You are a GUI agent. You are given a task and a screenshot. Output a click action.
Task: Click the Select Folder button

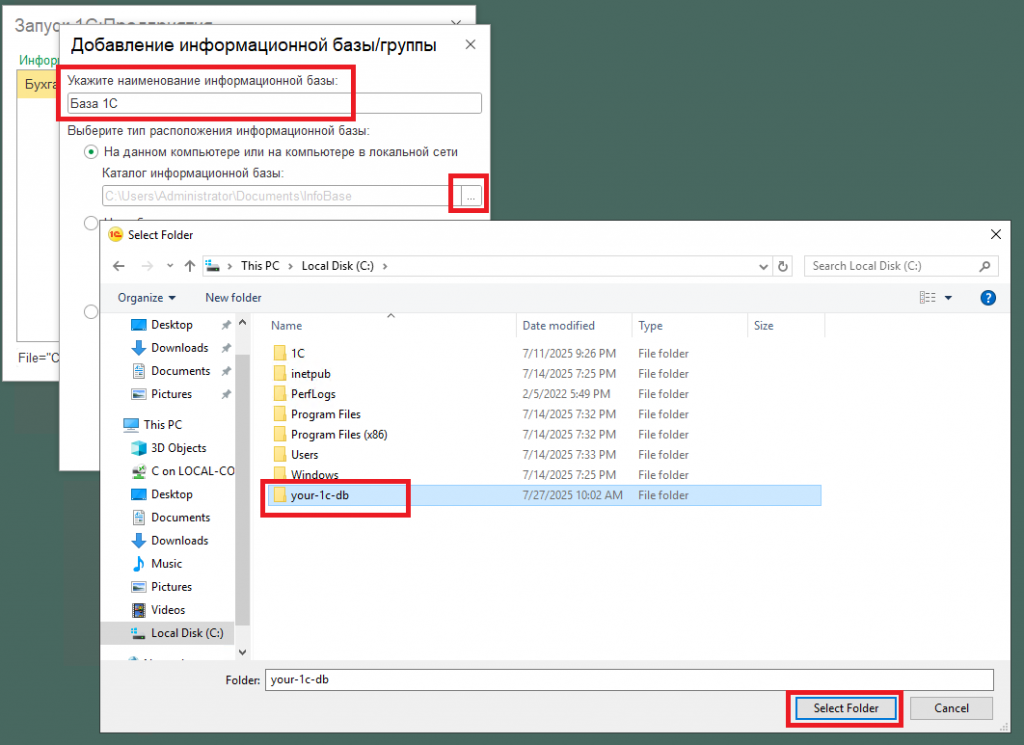(846, 708)
